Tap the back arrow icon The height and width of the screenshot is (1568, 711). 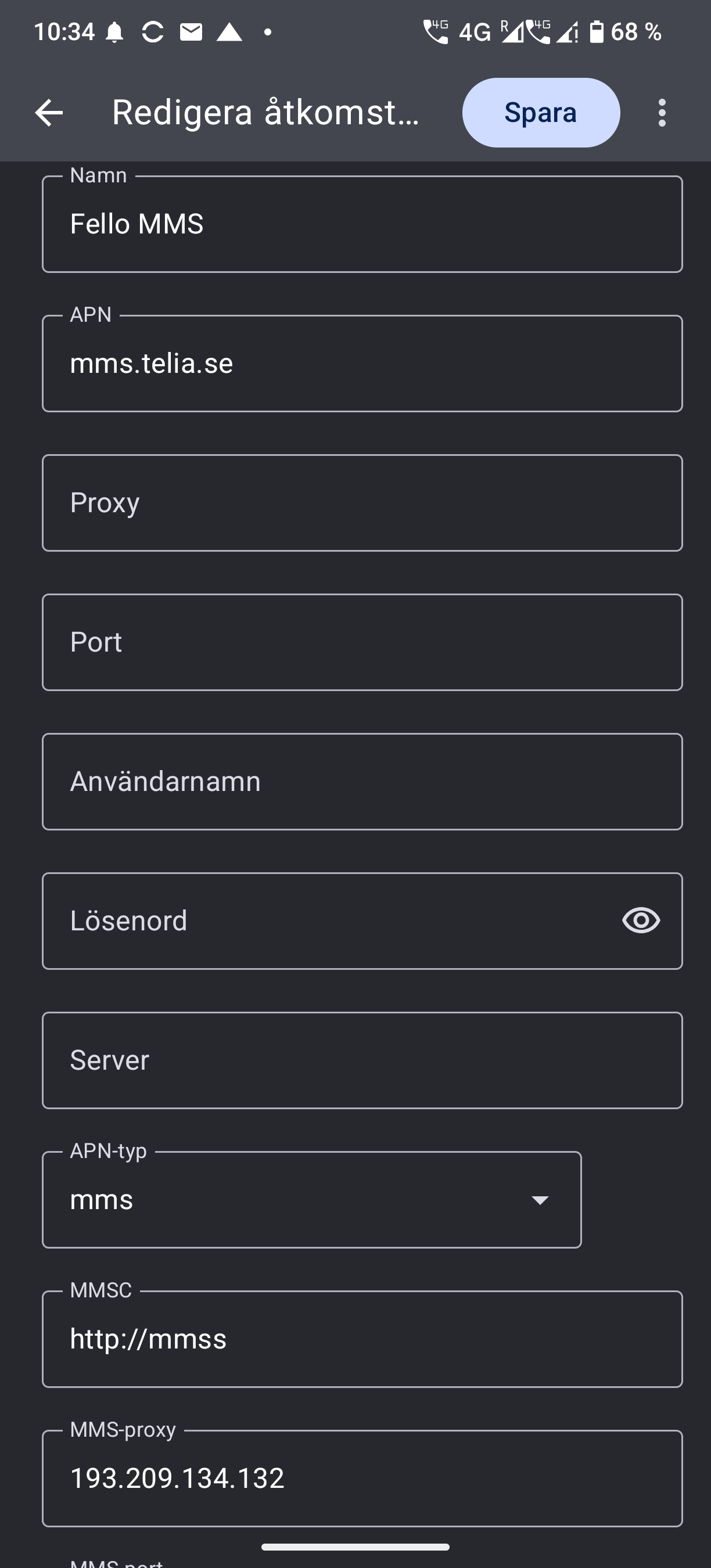click(49, 113)
